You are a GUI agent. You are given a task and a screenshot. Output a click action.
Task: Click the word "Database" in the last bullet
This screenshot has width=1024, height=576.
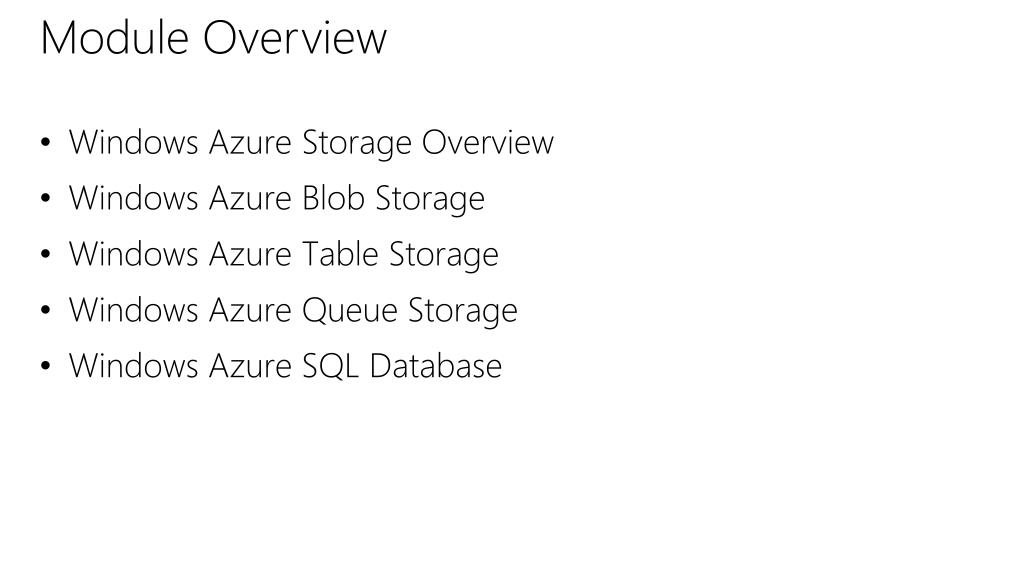(435, 367)
